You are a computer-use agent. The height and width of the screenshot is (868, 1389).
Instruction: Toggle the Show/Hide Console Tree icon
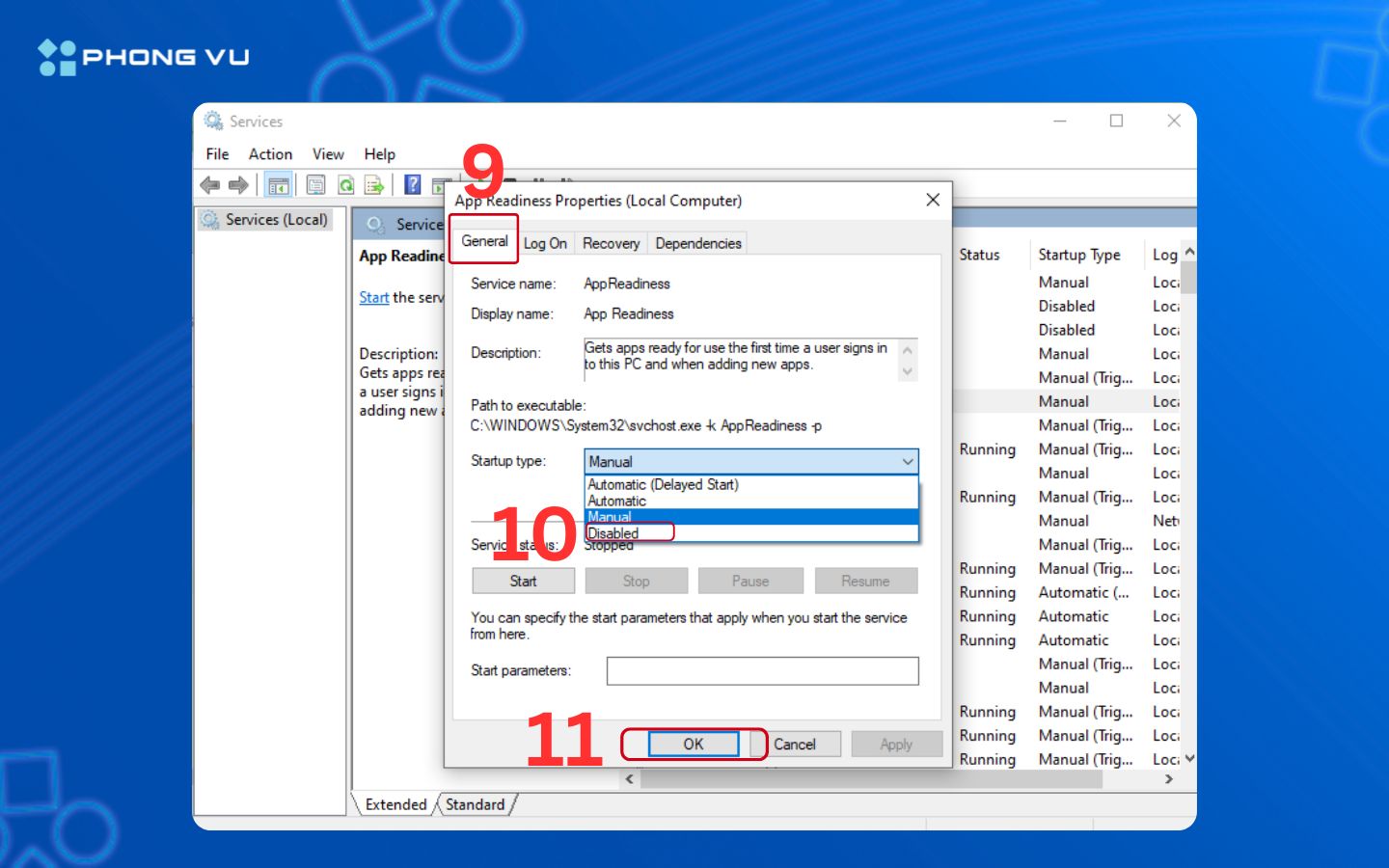point(279,185)
